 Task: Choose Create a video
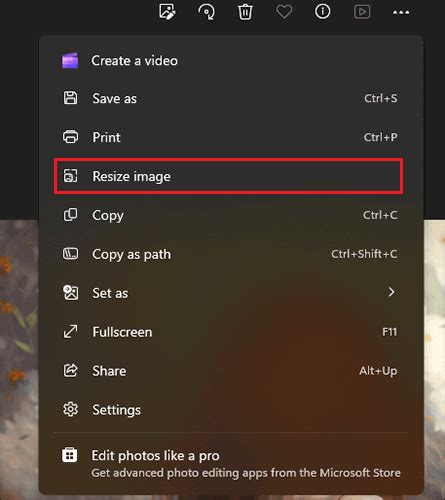click(x=231, y=61)
